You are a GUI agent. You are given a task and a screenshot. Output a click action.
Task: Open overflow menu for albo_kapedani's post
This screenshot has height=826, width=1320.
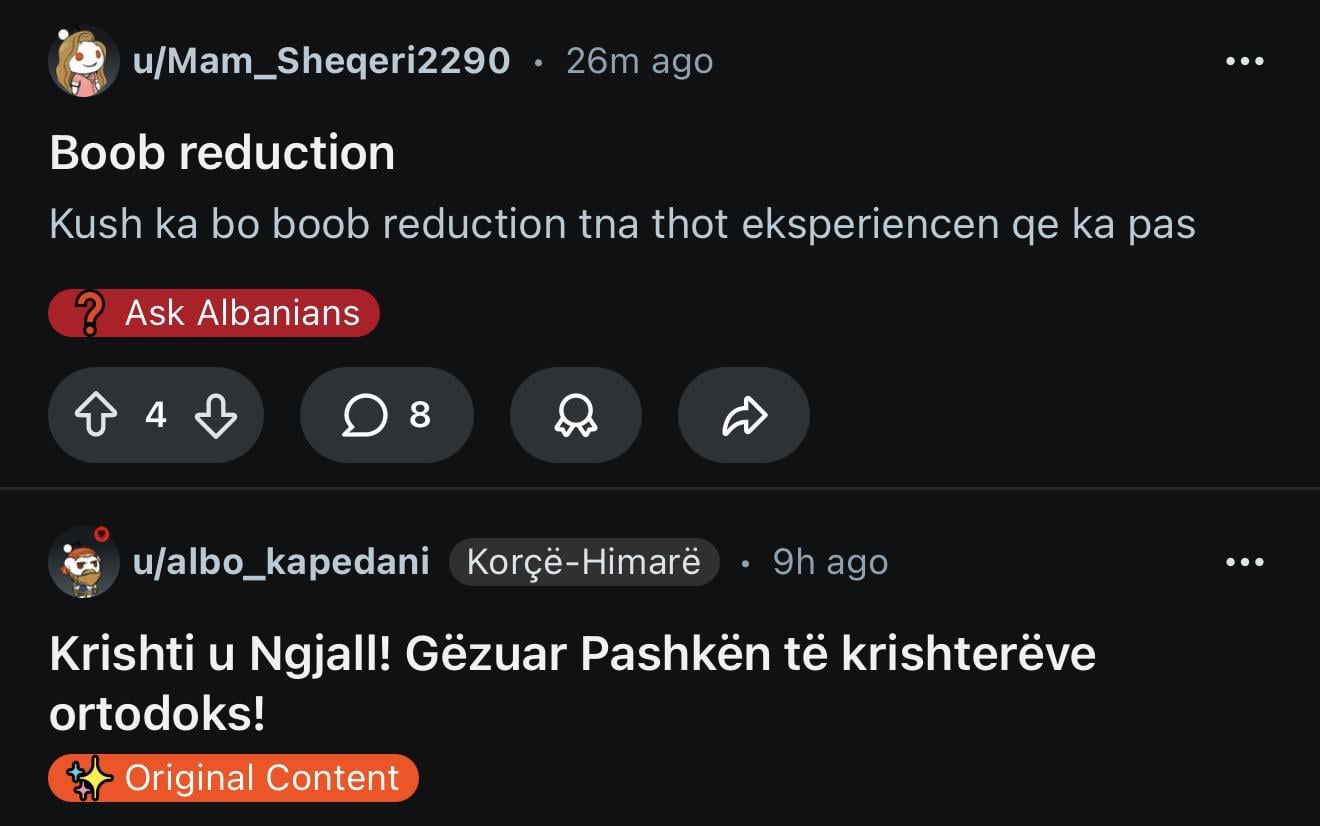pos(1244,562)
